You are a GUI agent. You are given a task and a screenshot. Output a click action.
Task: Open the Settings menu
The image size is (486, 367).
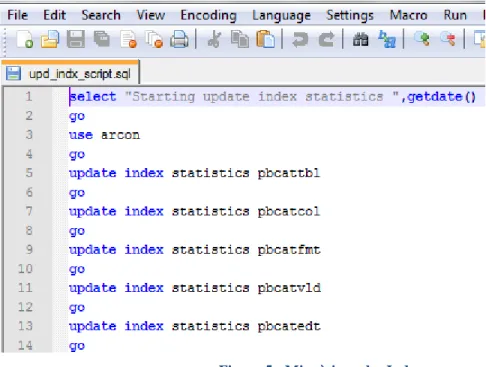click(350, 15)
